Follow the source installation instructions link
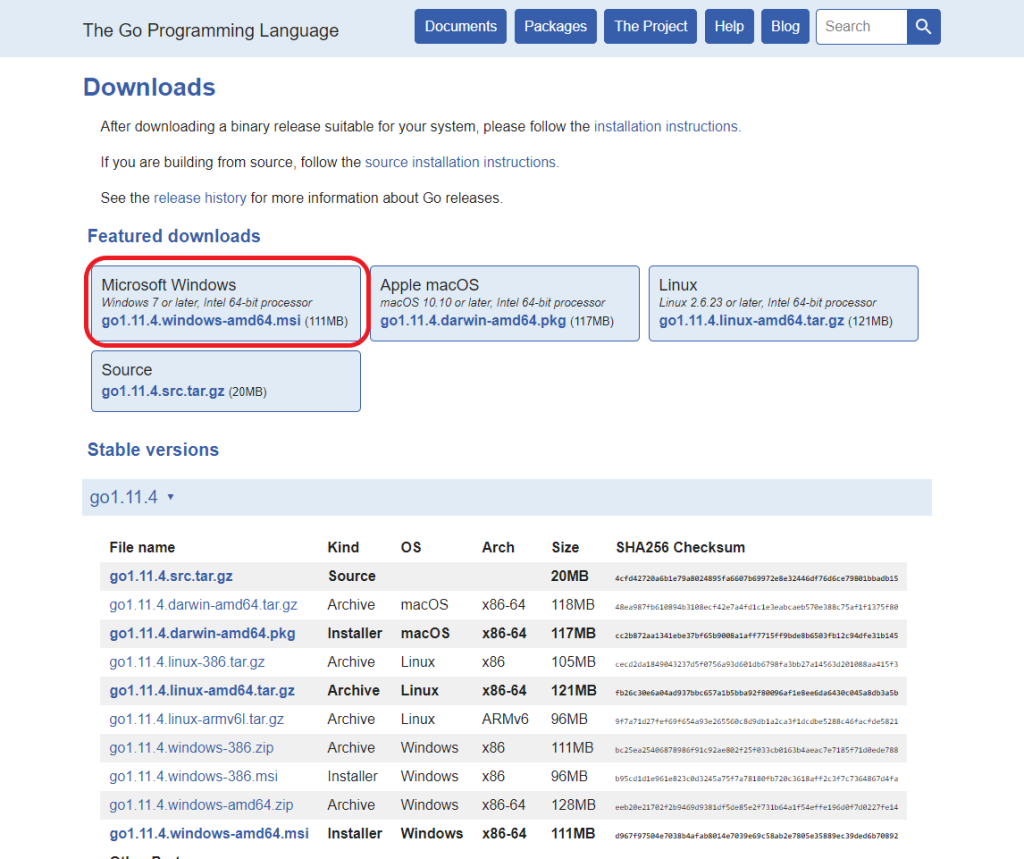 [x=461, y=162]
